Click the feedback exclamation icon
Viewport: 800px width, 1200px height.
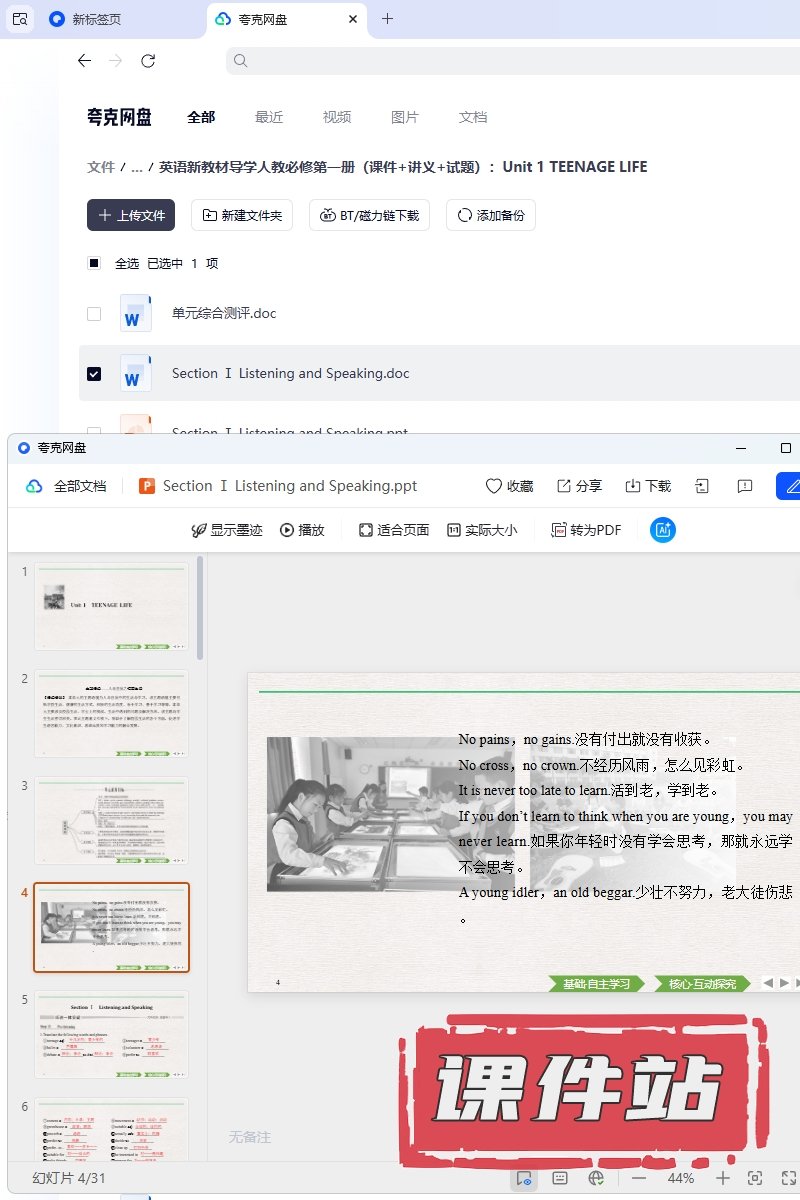(x=744, y=486)
